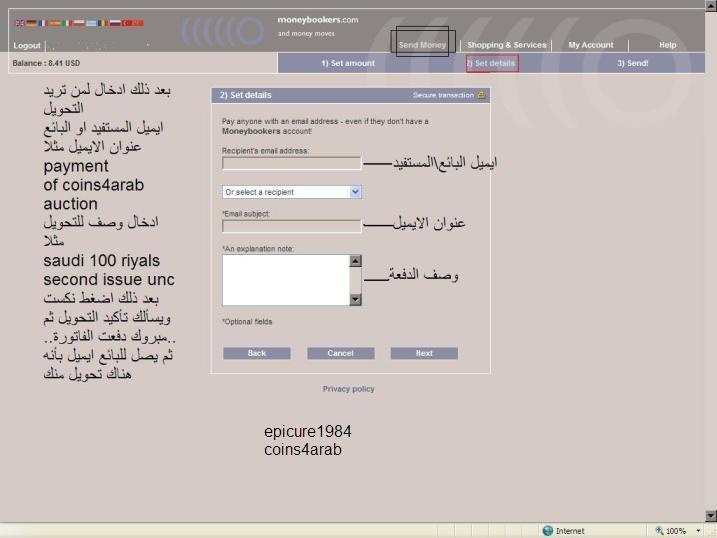Switch language with the UK flag
The width and height of the screenshot is (717, 538).
pyautogui.click(x=20, y=23)
